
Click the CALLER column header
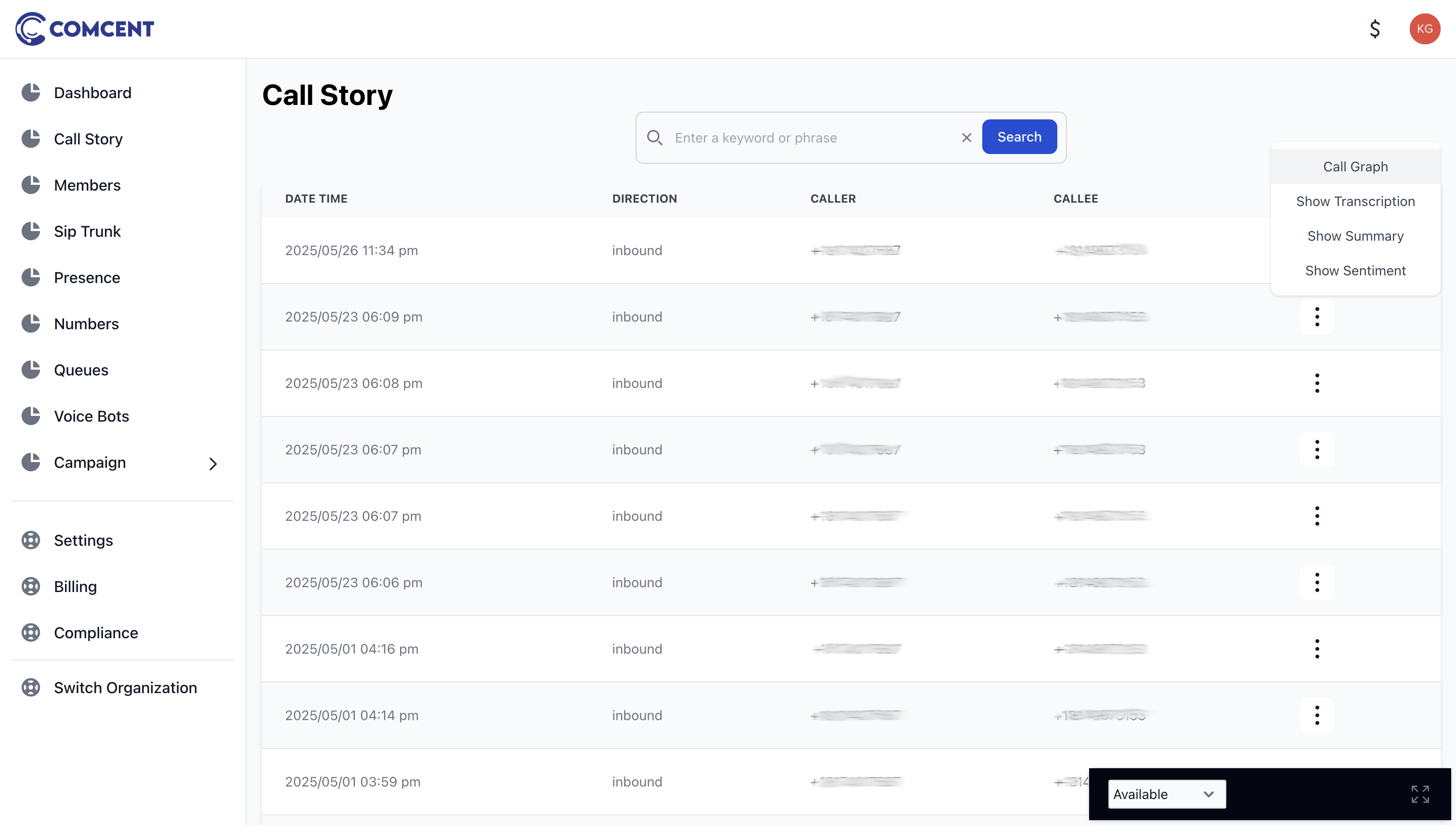(832, 198)
